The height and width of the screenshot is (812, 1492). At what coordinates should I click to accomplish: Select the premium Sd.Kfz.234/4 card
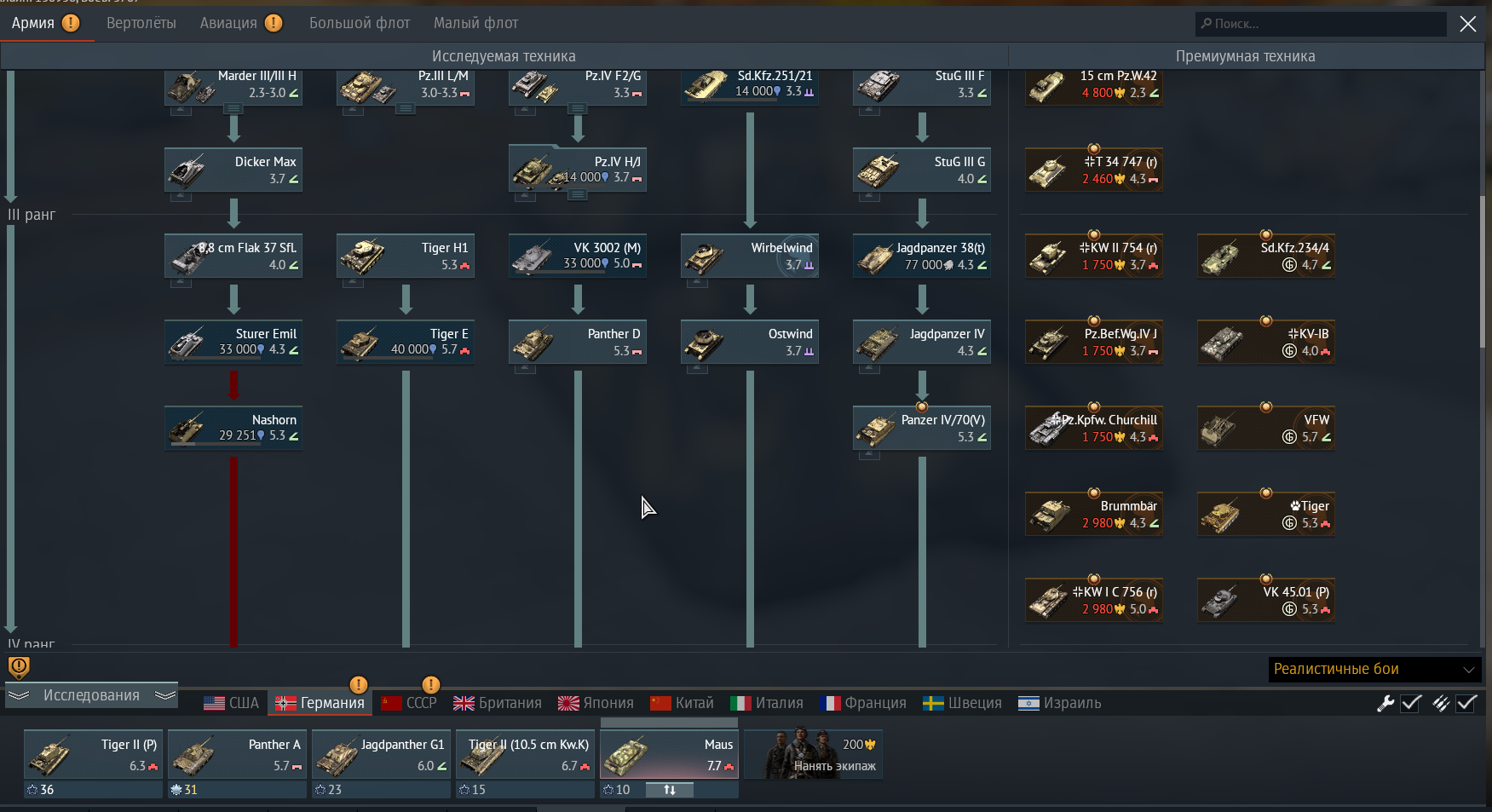pyautogui.click(x=1266, y=256)
